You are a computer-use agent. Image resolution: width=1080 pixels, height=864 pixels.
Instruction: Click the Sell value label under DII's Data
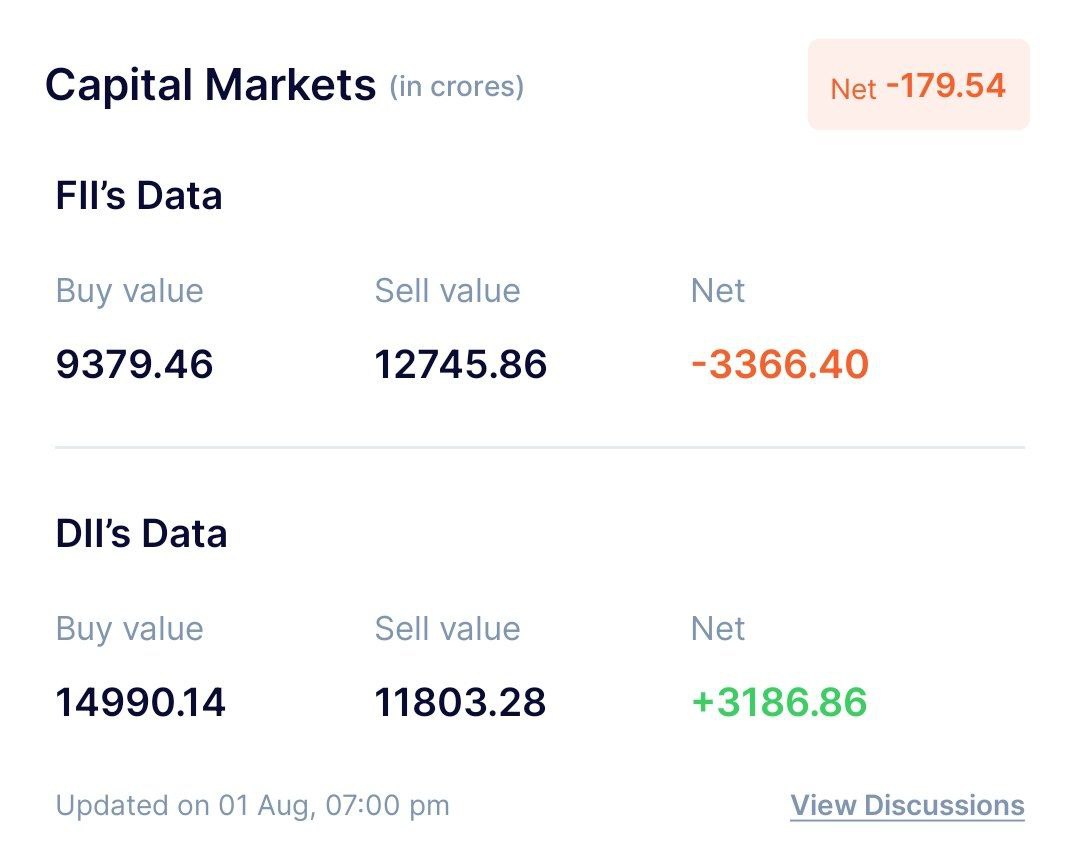pyautogui.click(x=447, y=629)
